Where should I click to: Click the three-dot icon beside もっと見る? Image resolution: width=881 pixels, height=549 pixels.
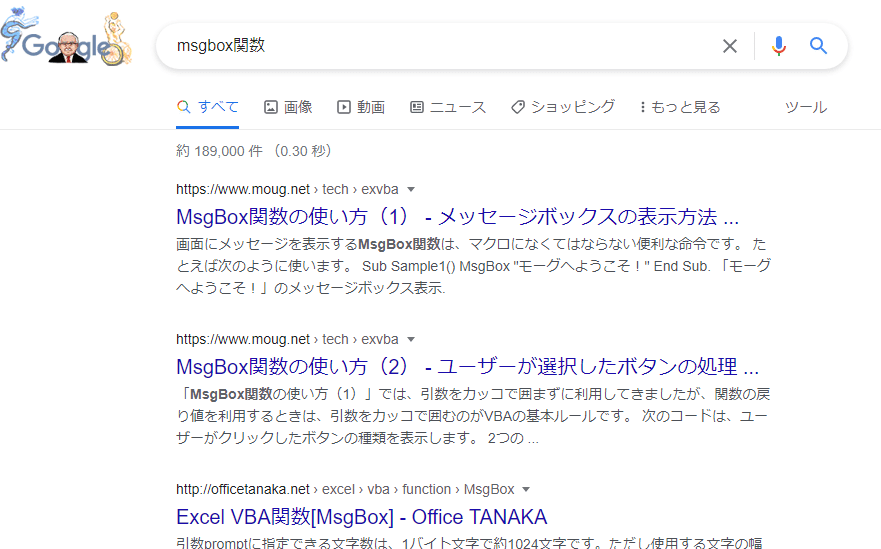pyautogui.click(x=643, y=107)
